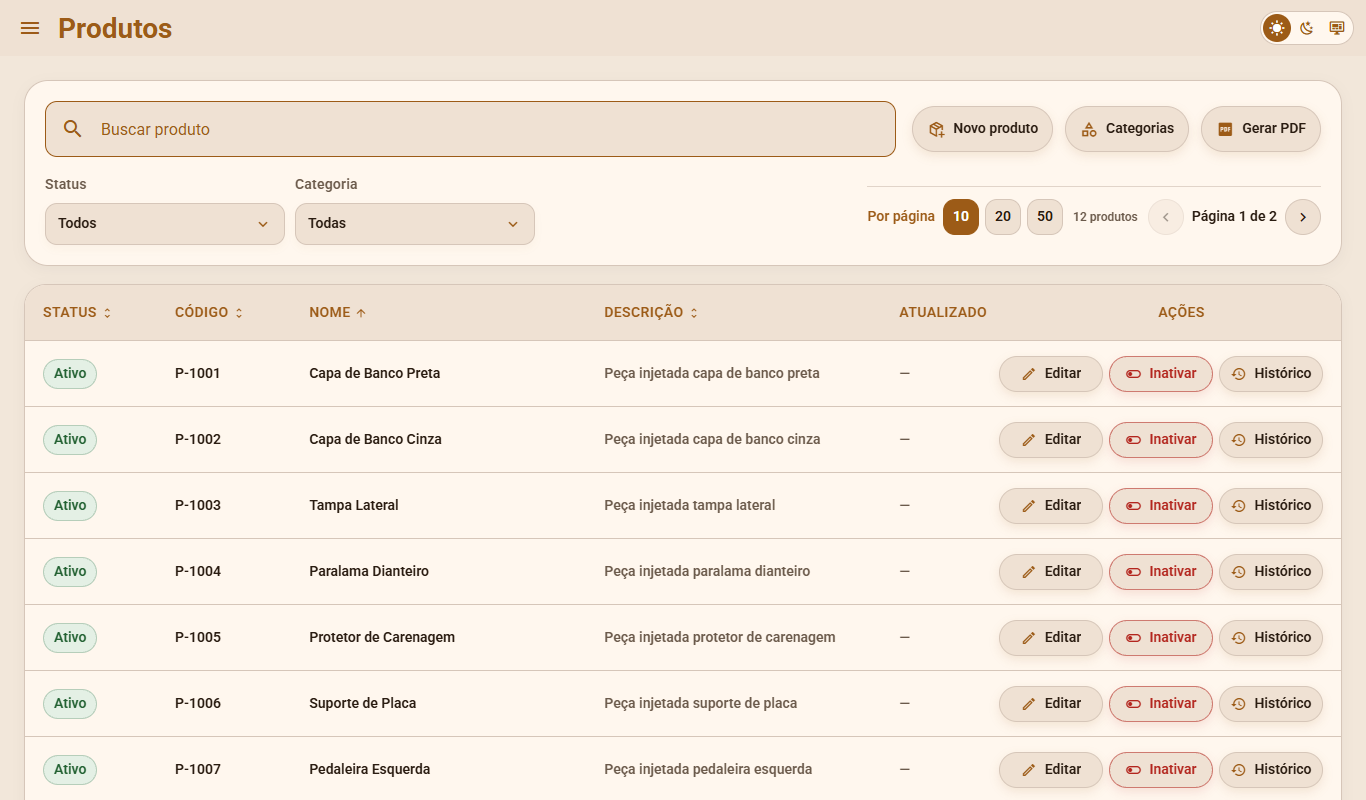Screen dimensions: 1366x800
Task: Switch to light theme sun icon
Action: (x=1277, y=28)
